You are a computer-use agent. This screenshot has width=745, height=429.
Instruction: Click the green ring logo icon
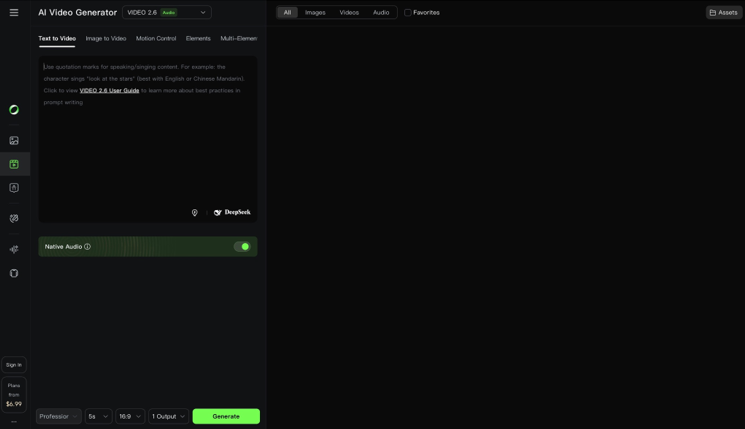[14, 110]
